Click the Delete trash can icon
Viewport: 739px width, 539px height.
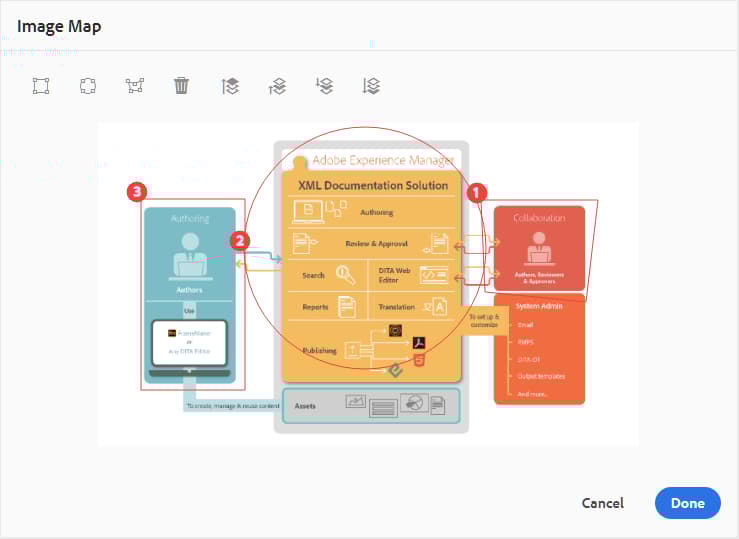pos(181,86)
